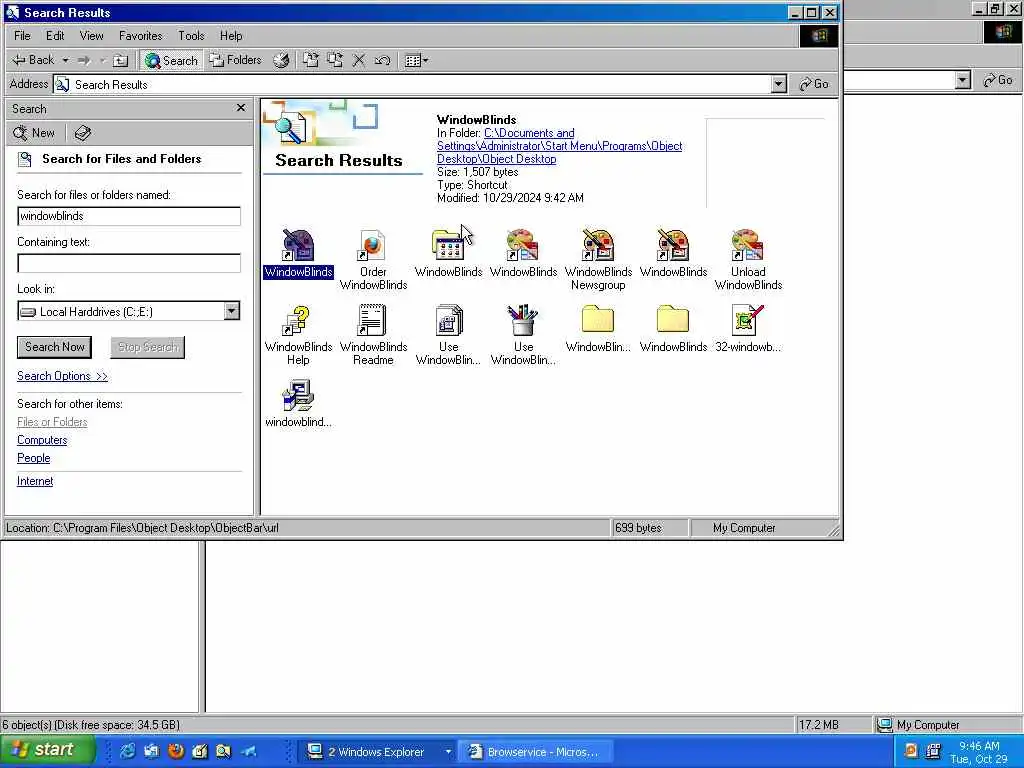Click the Go button in Search Results window
Image resolution: width=1024 pixels, height=768 pixels.
point(814,84)
